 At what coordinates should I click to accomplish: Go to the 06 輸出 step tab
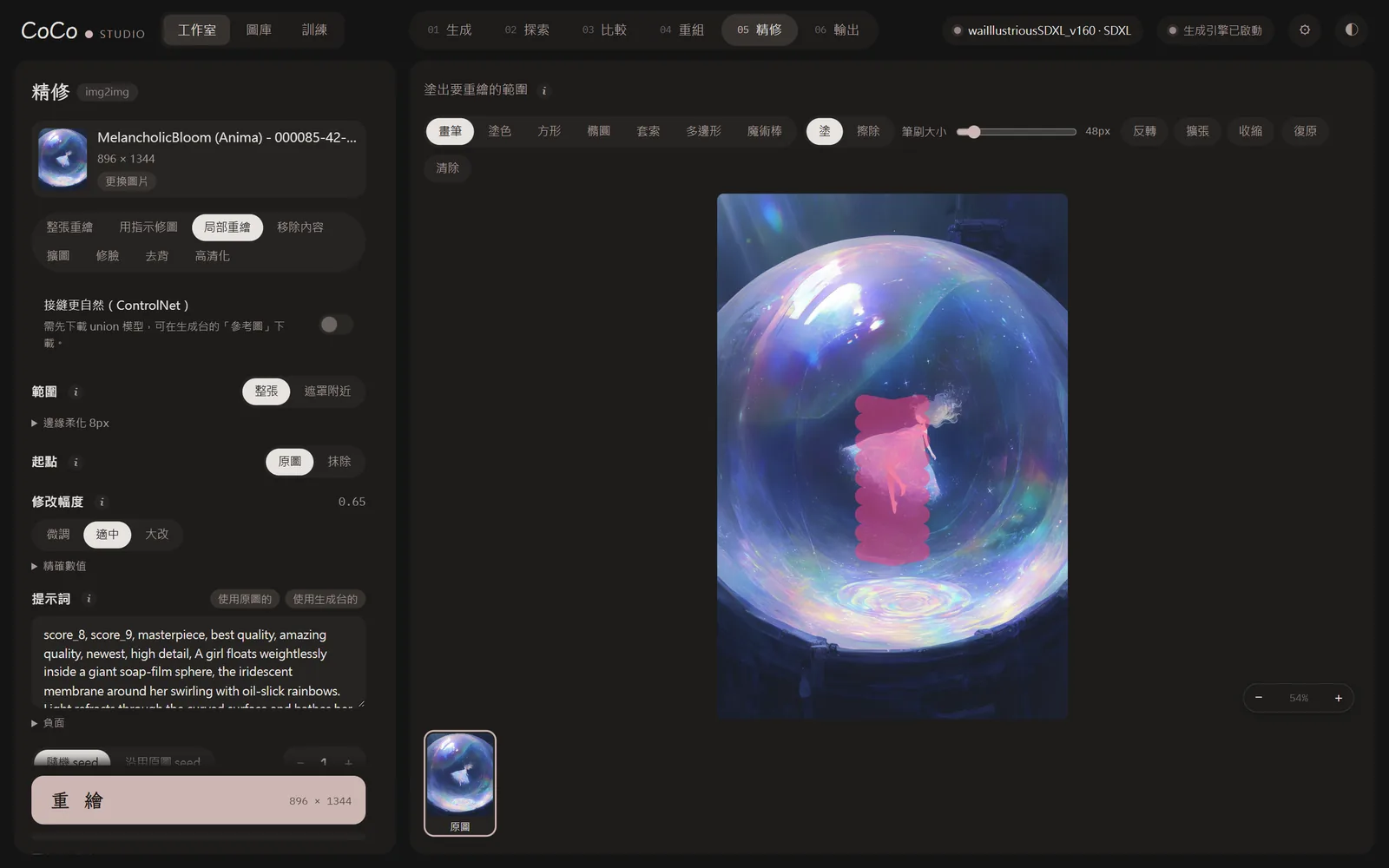837,30
